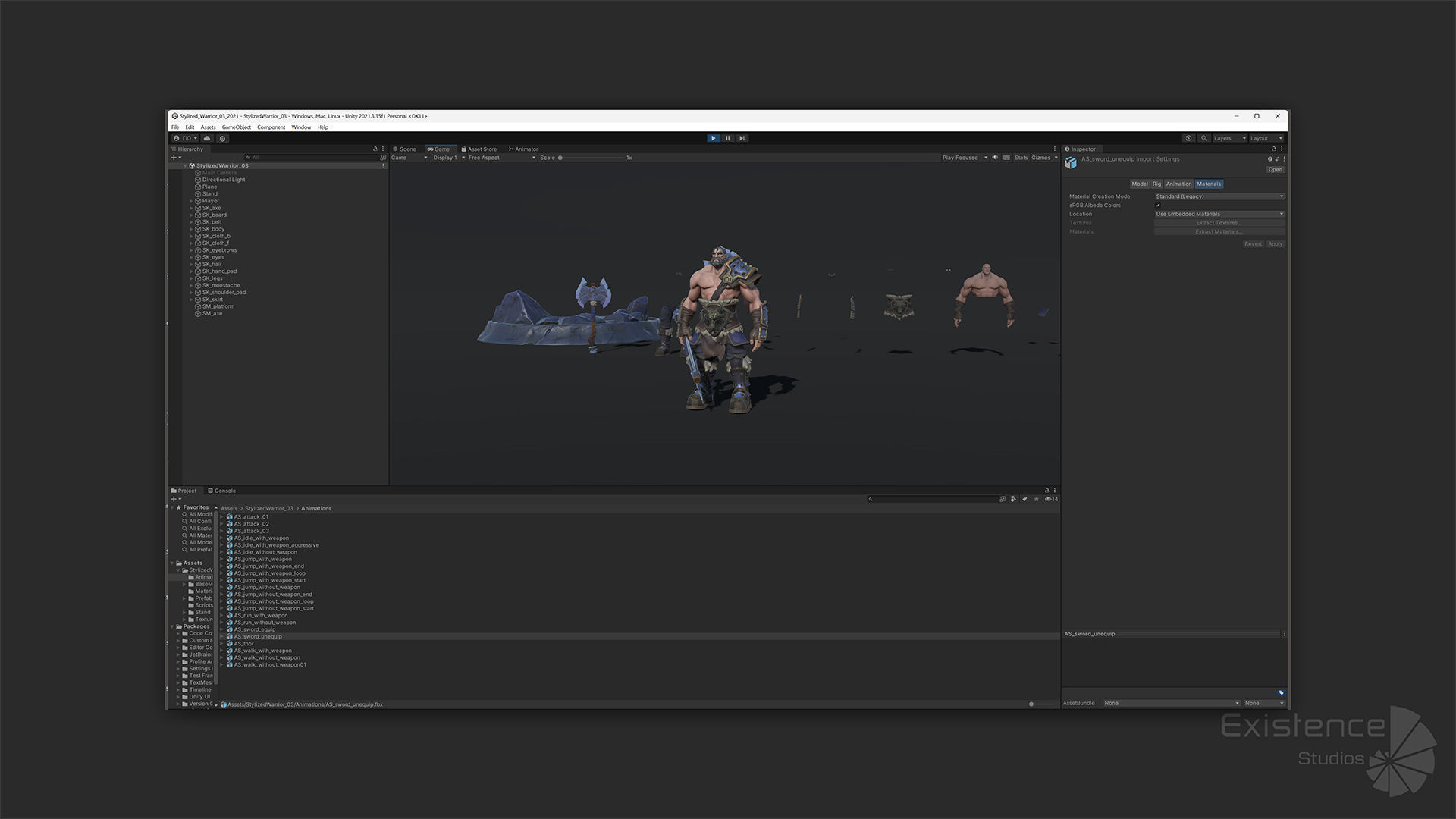The height and width of the screenshot is (819, 1456).
Task: Select the Rig import settings tab
Action: click(x=1156, y=184)
